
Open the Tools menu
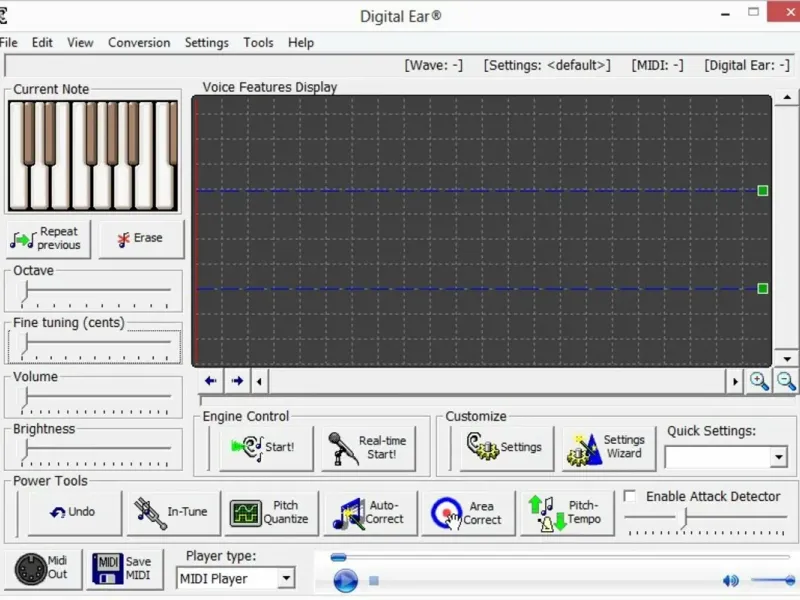coord(258,43)
